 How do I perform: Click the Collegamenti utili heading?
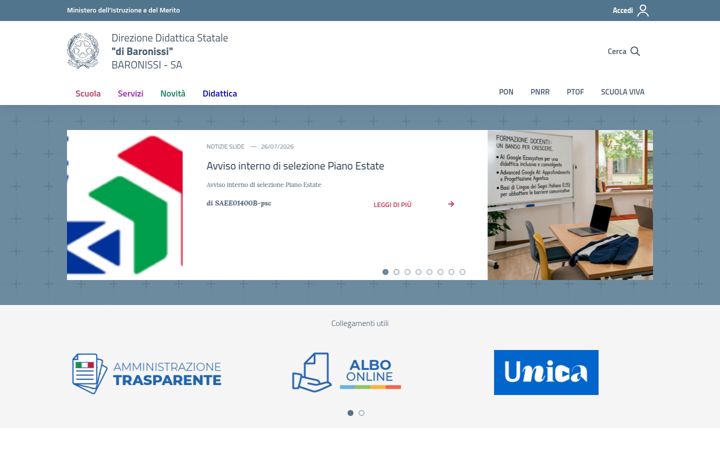[x=360, y=323]
